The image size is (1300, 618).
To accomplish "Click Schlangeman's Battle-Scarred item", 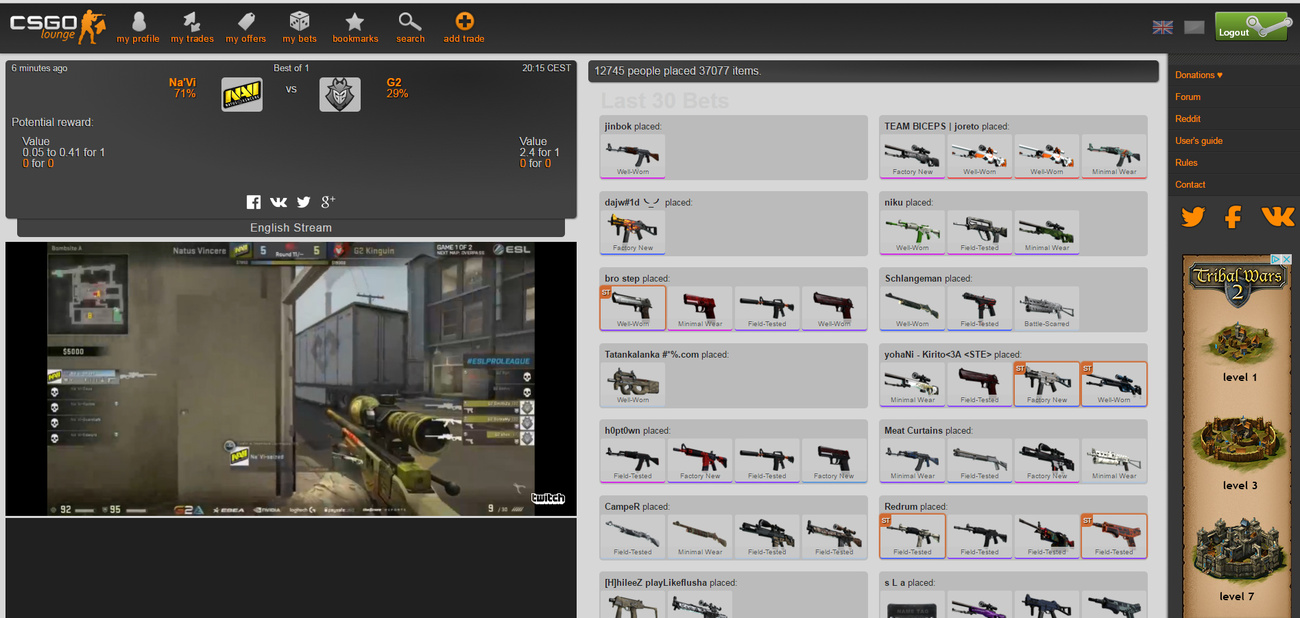I will pos(1047,308).
